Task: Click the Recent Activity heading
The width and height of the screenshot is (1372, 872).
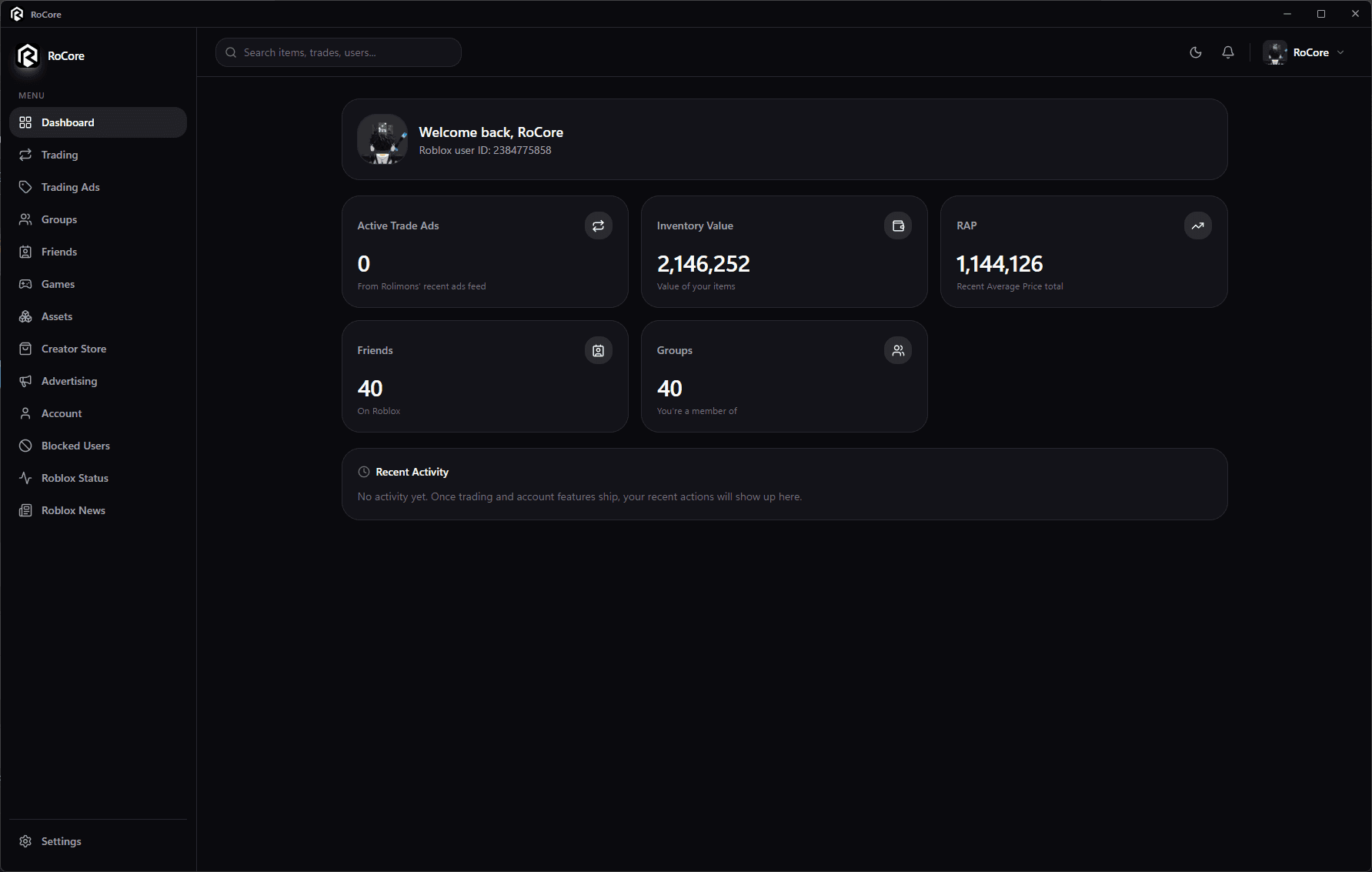Action: [x=412, y=472]
